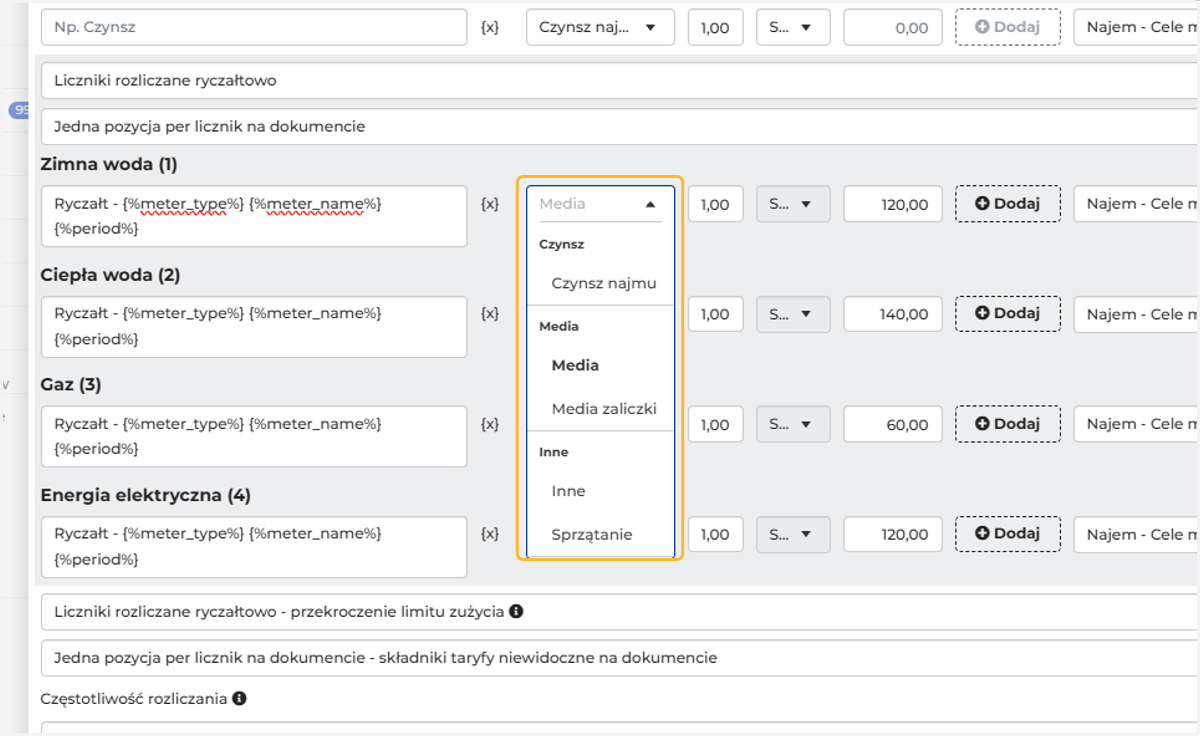Open Najem - Cele field in the Np. Czynsz row
1200x736 pixels.
pos(1137,27)
